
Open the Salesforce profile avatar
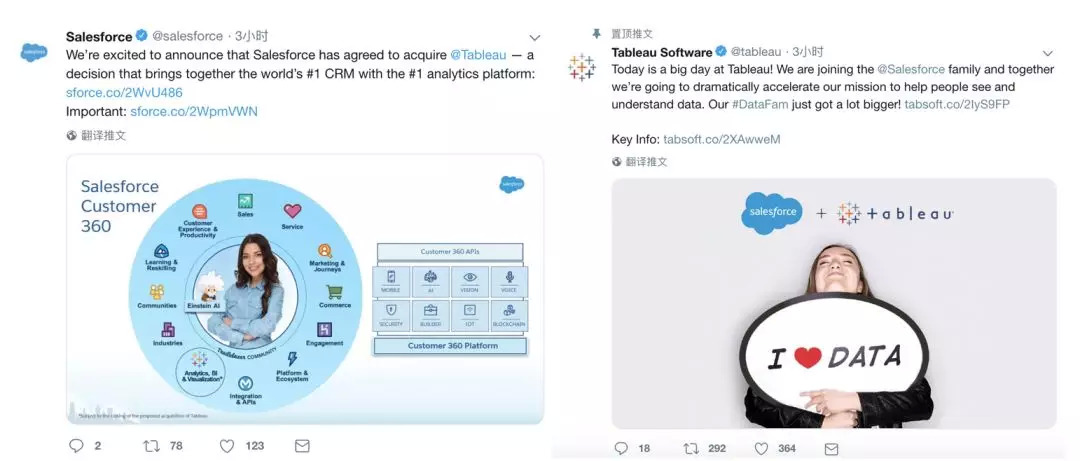(x=34, y=52)
